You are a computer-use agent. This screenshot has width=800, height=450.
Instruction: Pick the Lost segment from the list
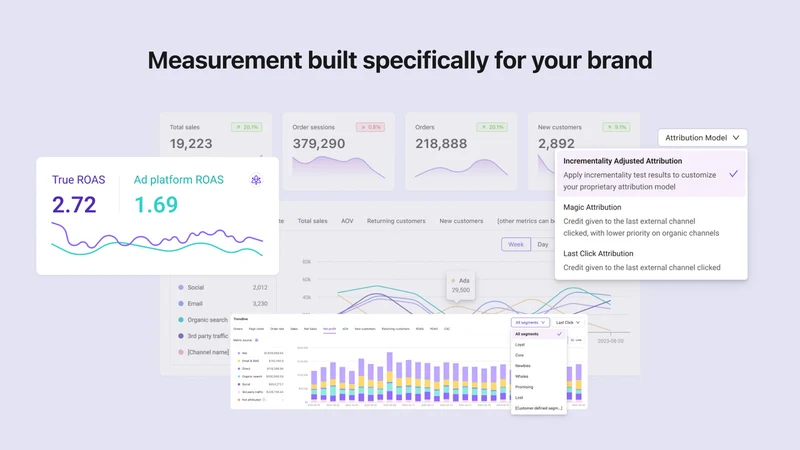(x=538, y=397)
